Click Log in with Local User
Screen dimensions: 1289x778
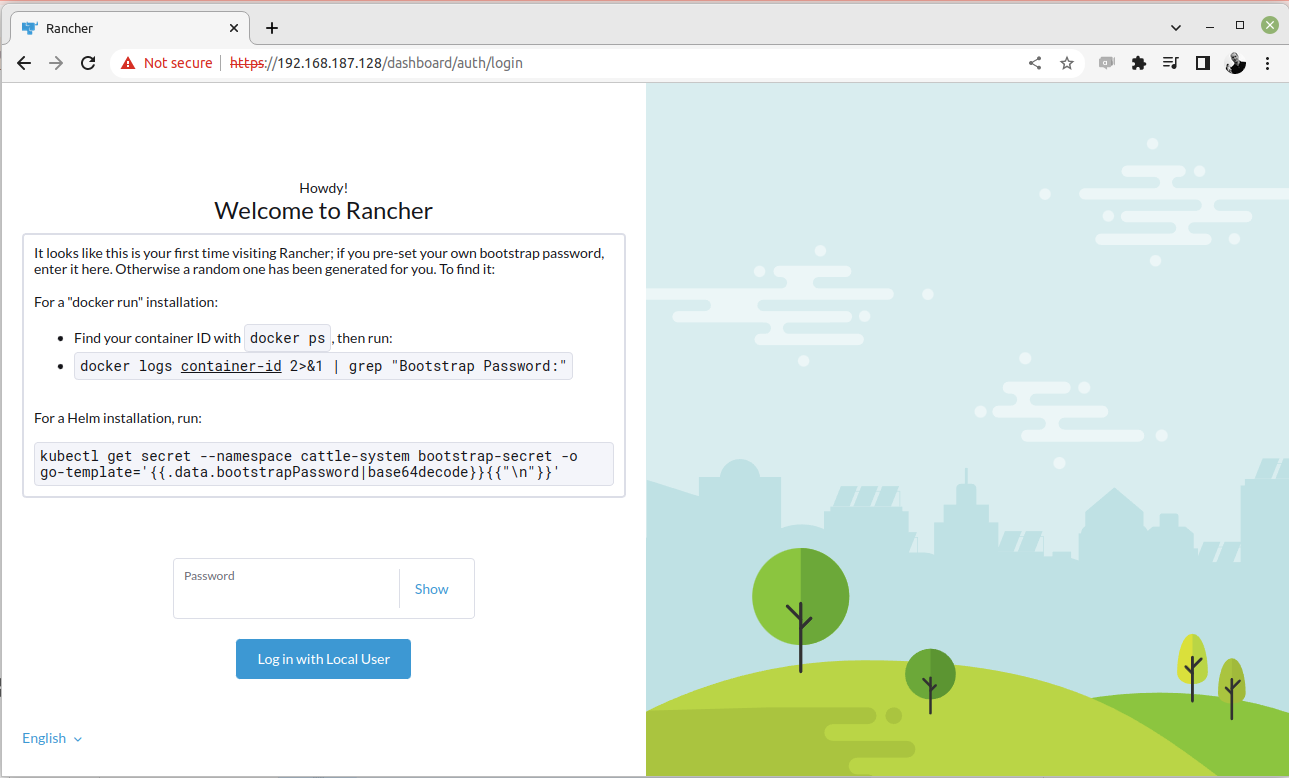323,659
